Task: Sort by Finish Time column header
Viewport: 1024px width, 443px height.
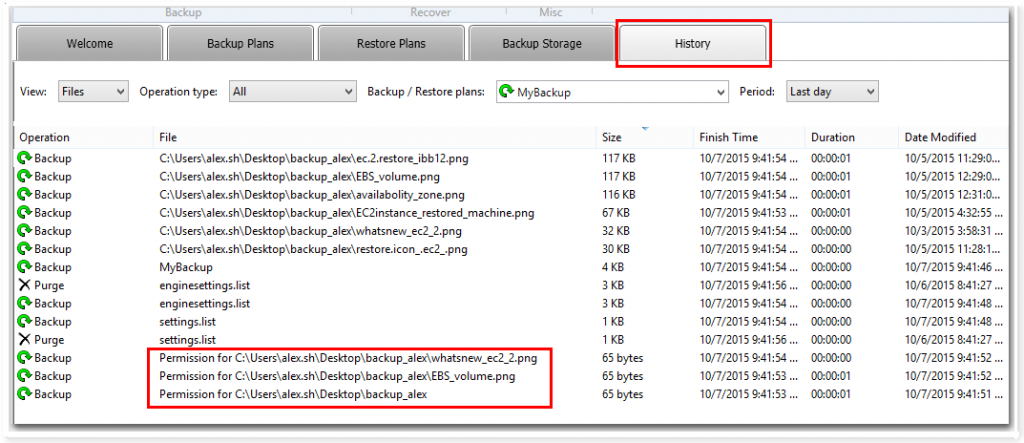Action: 727,137
